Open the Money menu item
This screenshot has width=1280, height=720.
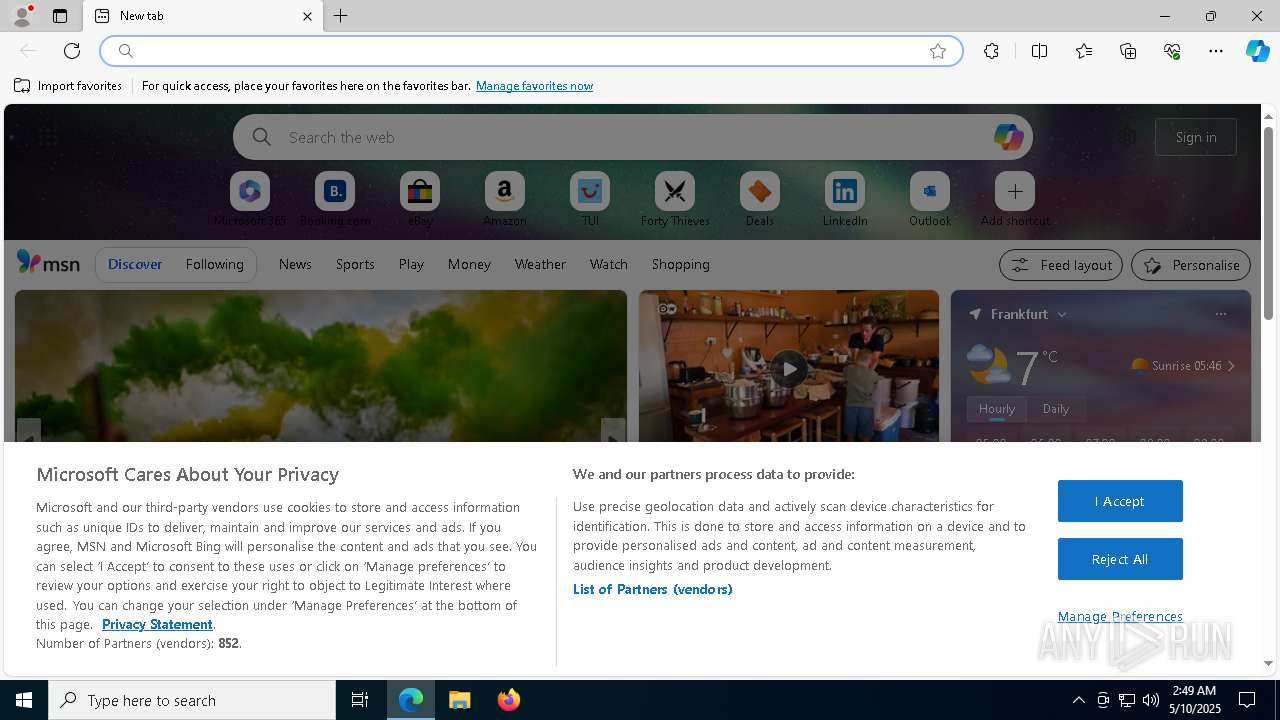point(469,264)
